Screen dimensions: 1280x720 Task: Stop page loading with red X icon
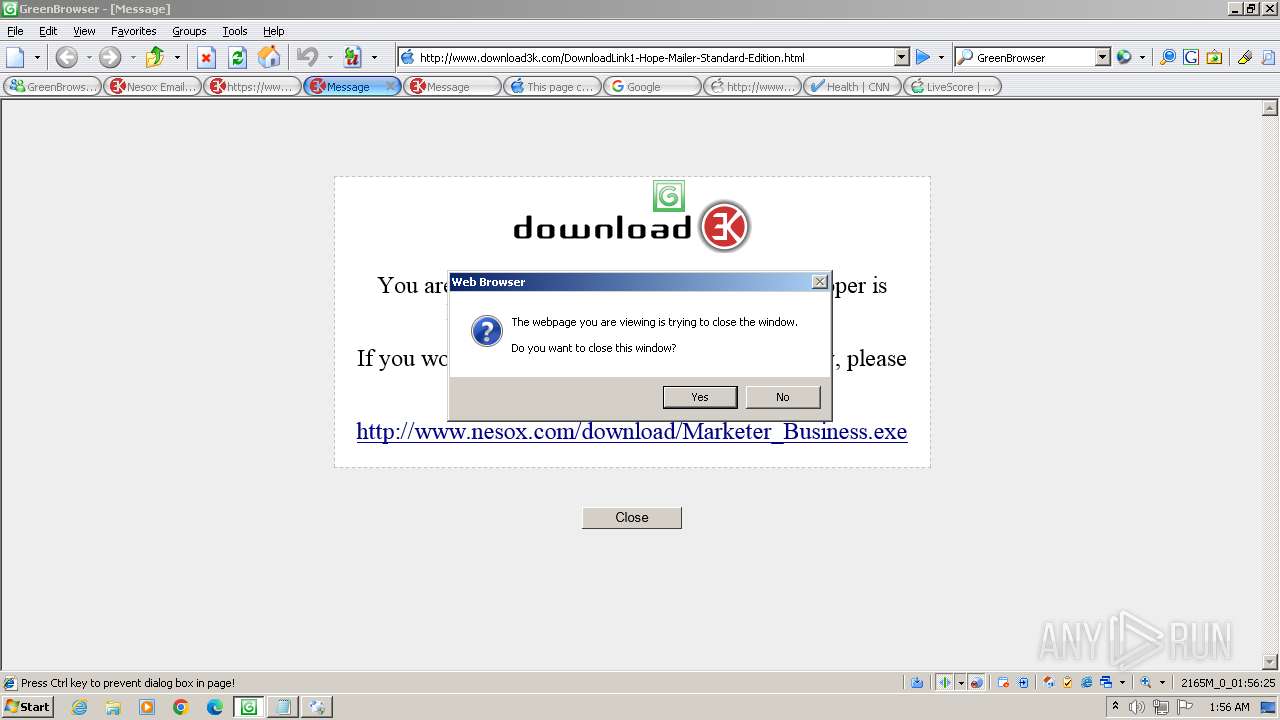point(206,57)
